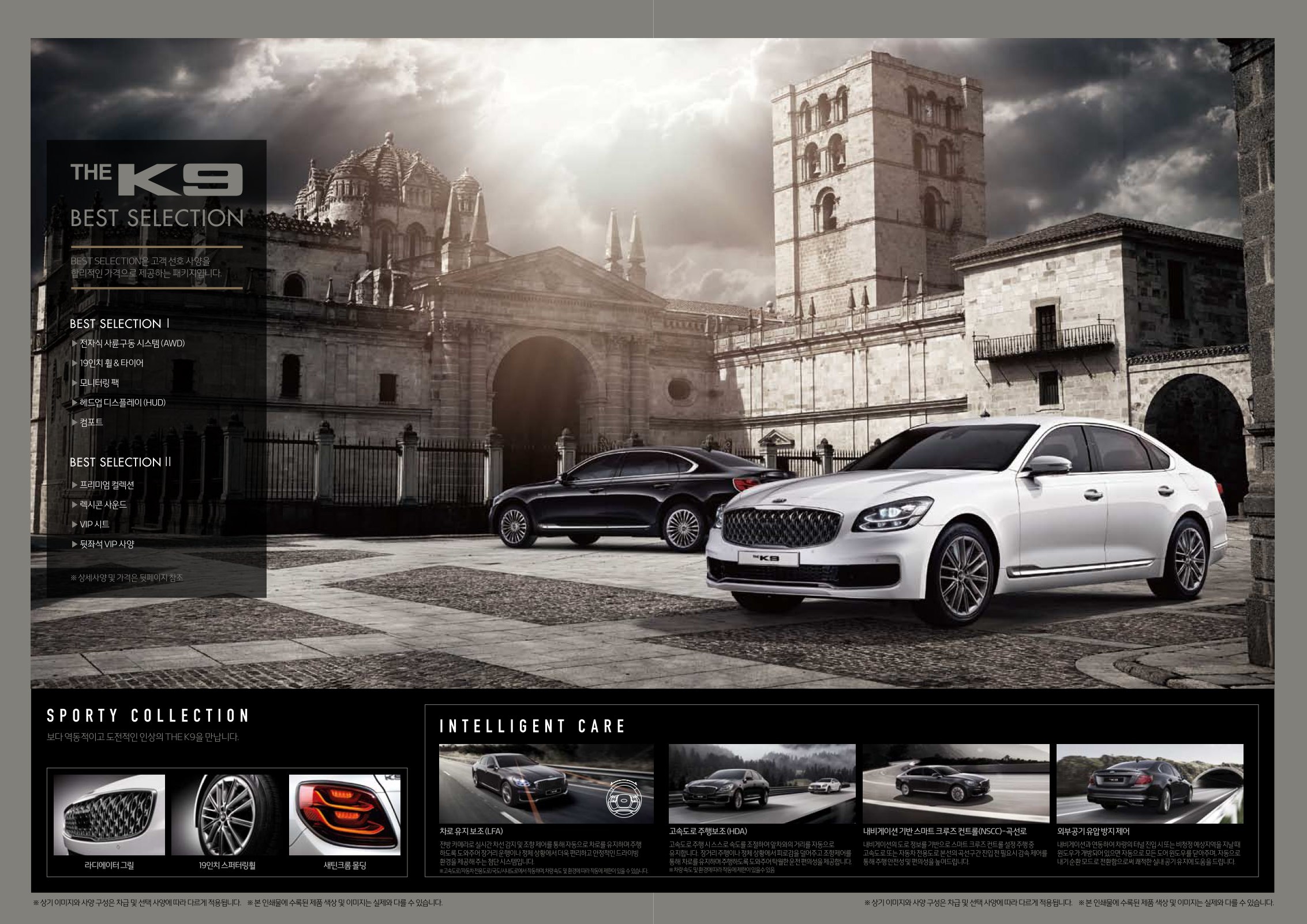Click the 뒷좌석 VIP 사양 item

tap(107, 544)
